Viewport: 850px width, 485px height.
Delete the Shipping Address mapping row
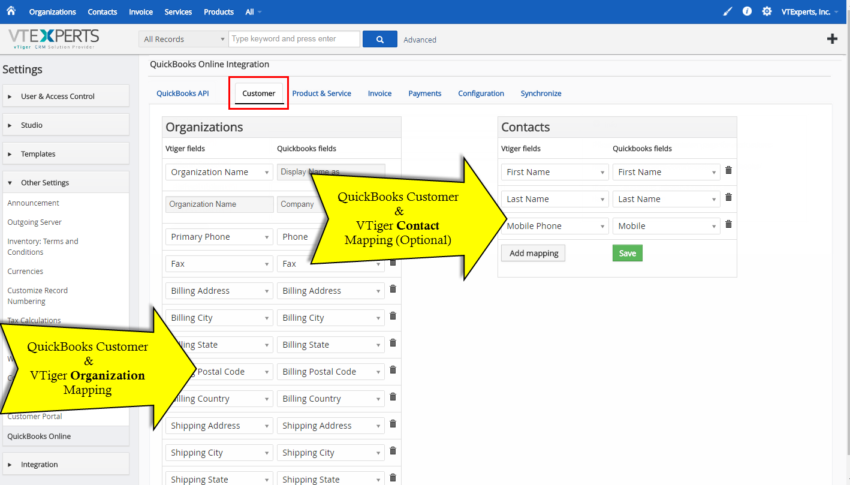393,424
